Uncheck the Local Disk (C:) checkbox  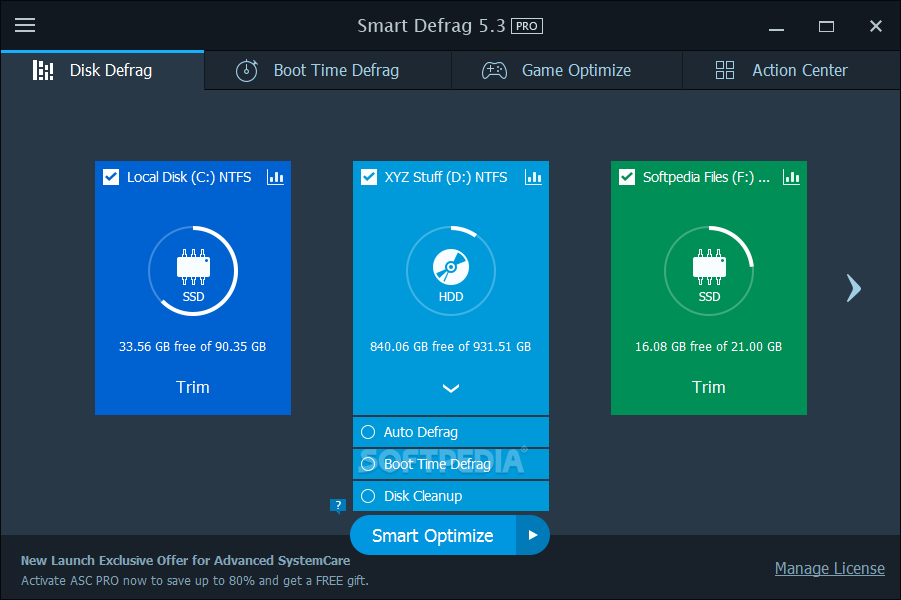pos(111,177)
